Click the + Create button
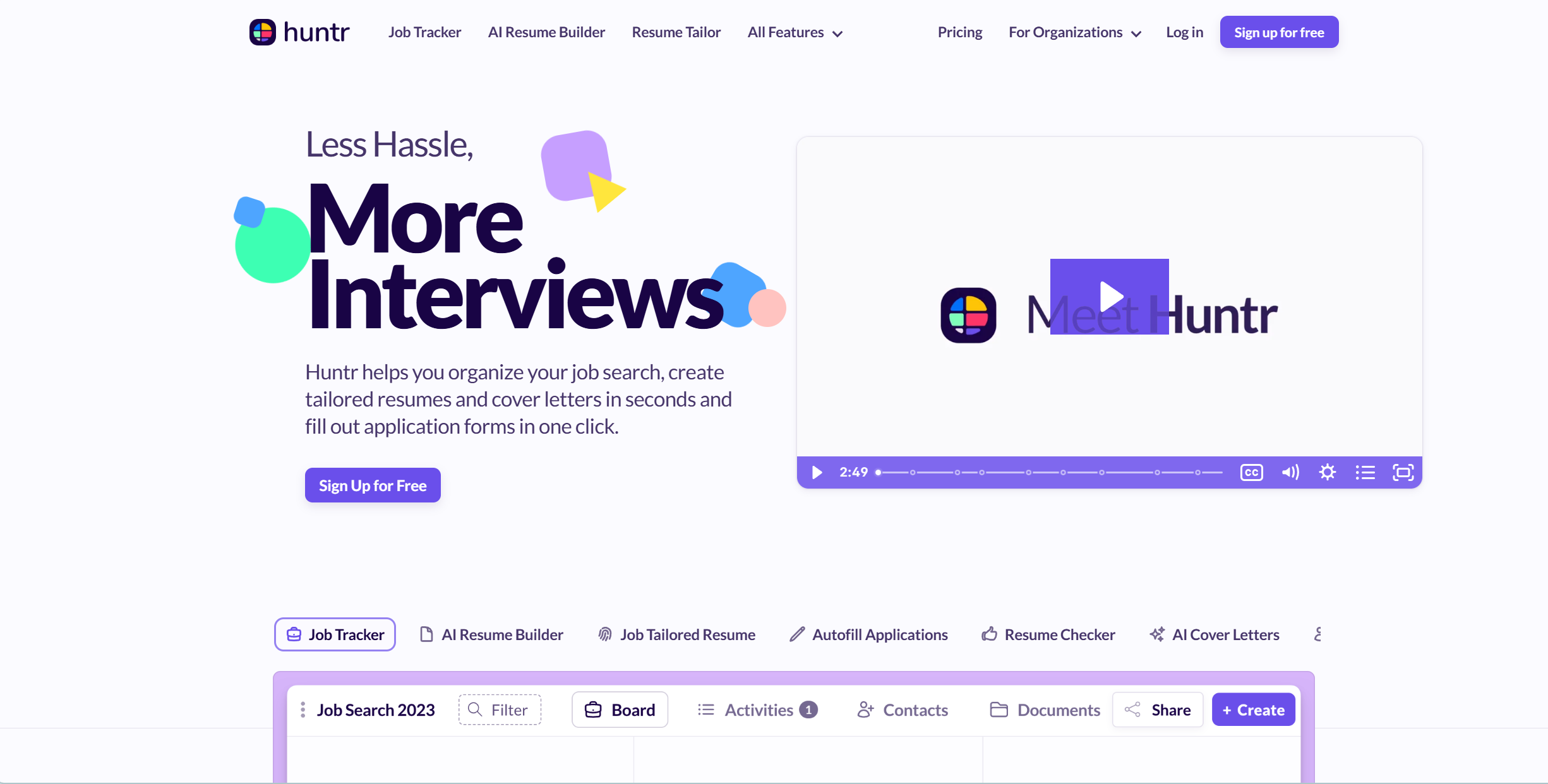This screenshot has height=784, width=1548. pos(1253,710)
